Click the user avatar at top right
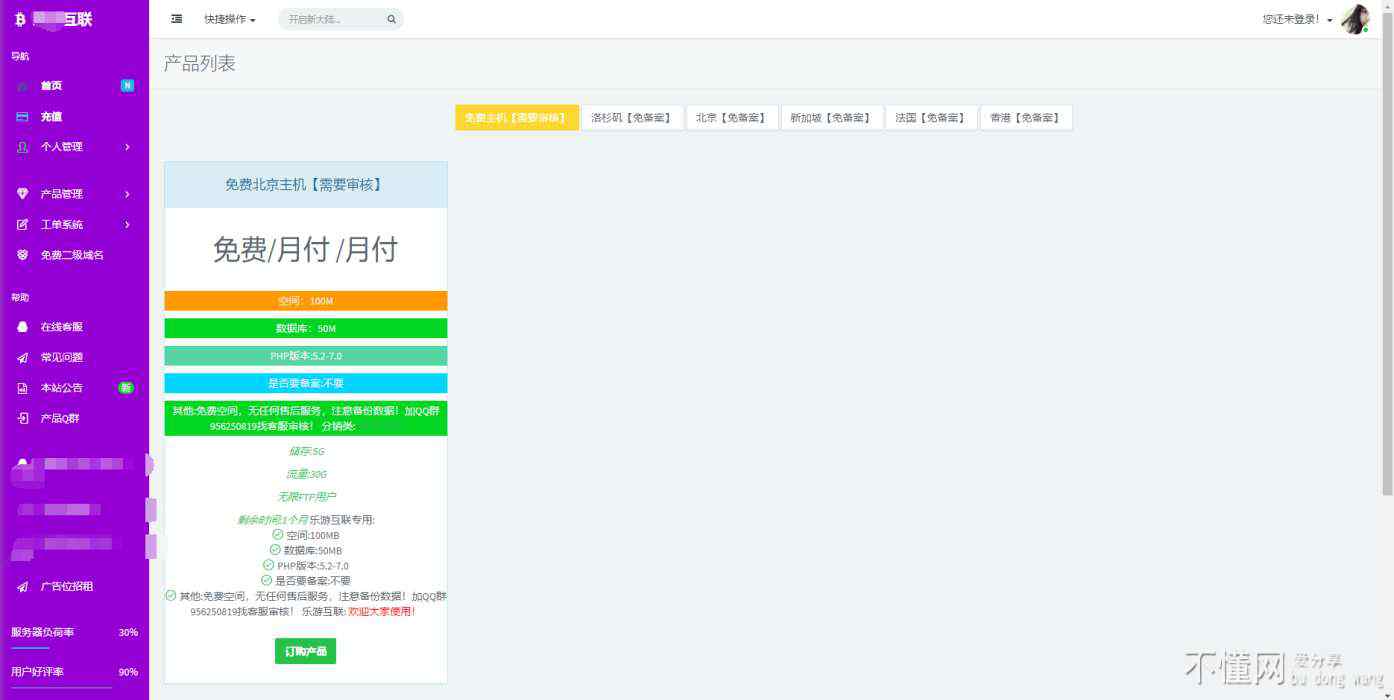This screenshot has height=700, width=1394. [x=1354, y=19]
